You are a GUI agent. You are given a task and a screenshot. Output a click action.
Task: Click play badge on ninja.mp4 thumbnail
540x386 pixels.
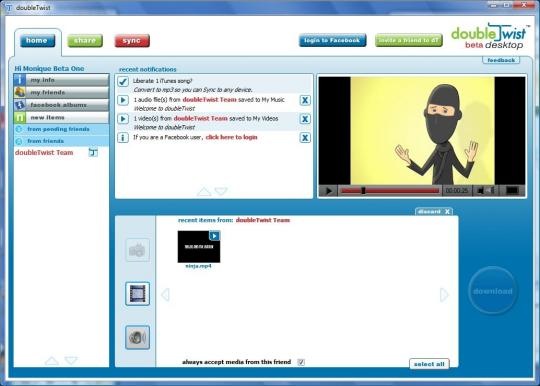coord(214,236)
